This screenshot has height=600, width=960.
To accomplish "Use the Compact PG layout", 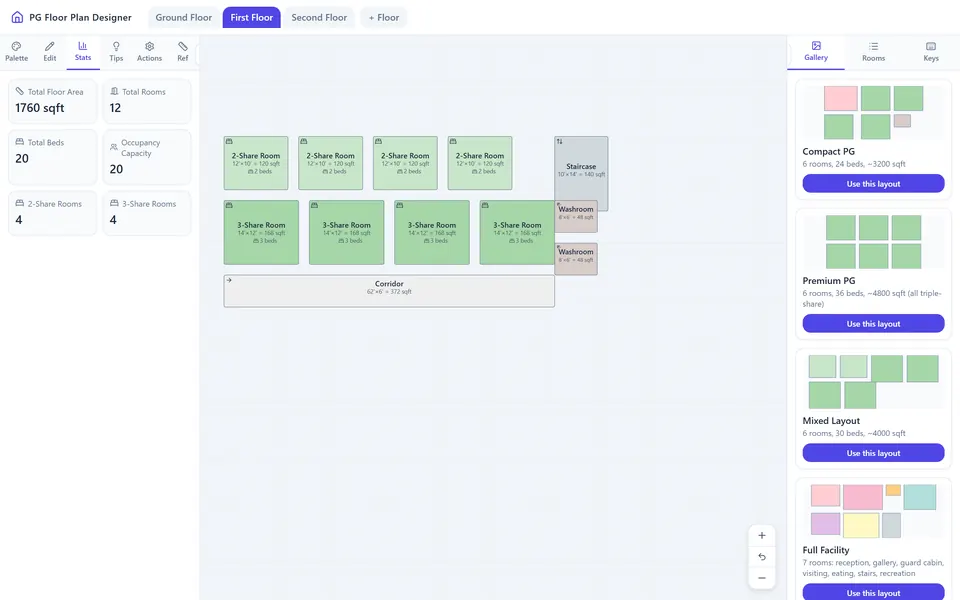I will click(873, 184).
